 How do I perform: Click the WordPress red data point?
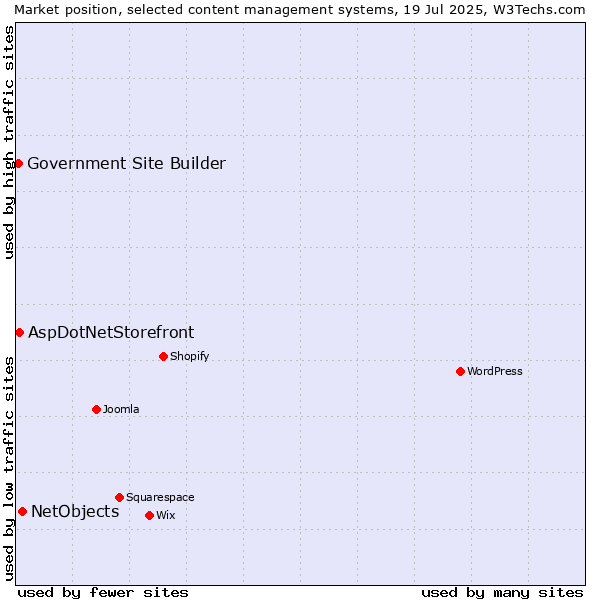(x=460, y=372)
